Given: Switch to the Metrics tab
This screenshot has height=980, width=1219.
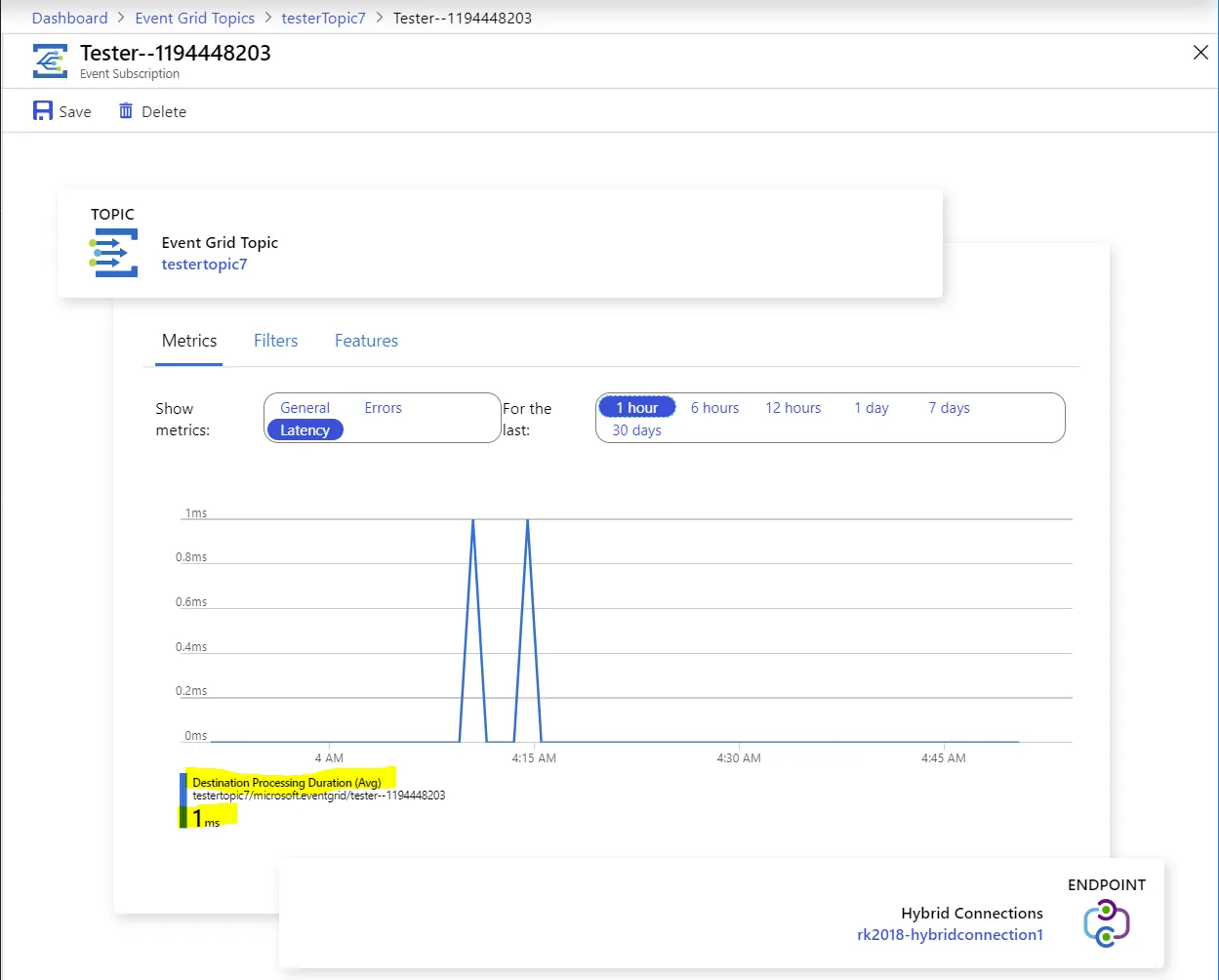Looking at the screenshot, I should 189,341.
